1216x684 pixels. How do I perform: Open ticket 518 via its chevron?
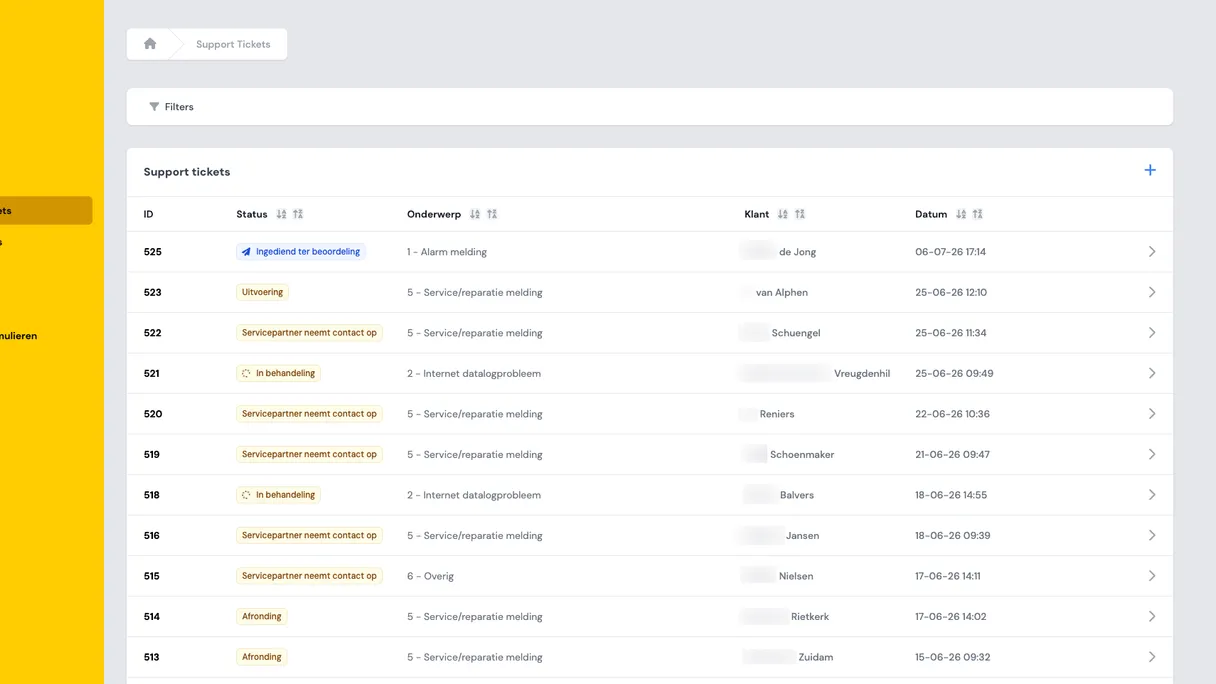point(1152,495)
